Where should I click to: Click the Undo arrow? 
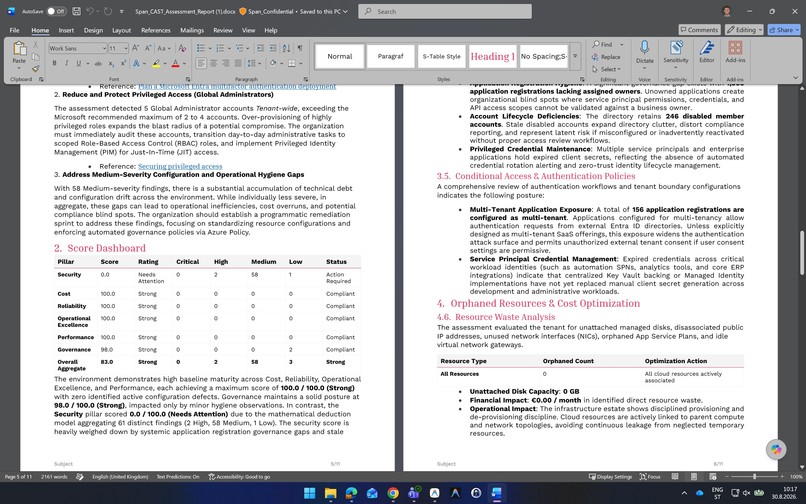(90, 11)
